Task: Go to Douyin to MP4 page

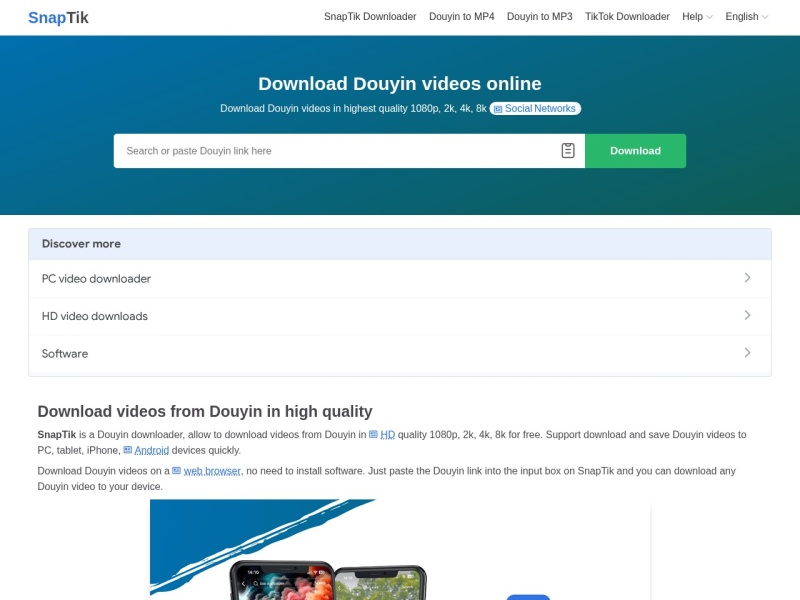Action: 461,16
